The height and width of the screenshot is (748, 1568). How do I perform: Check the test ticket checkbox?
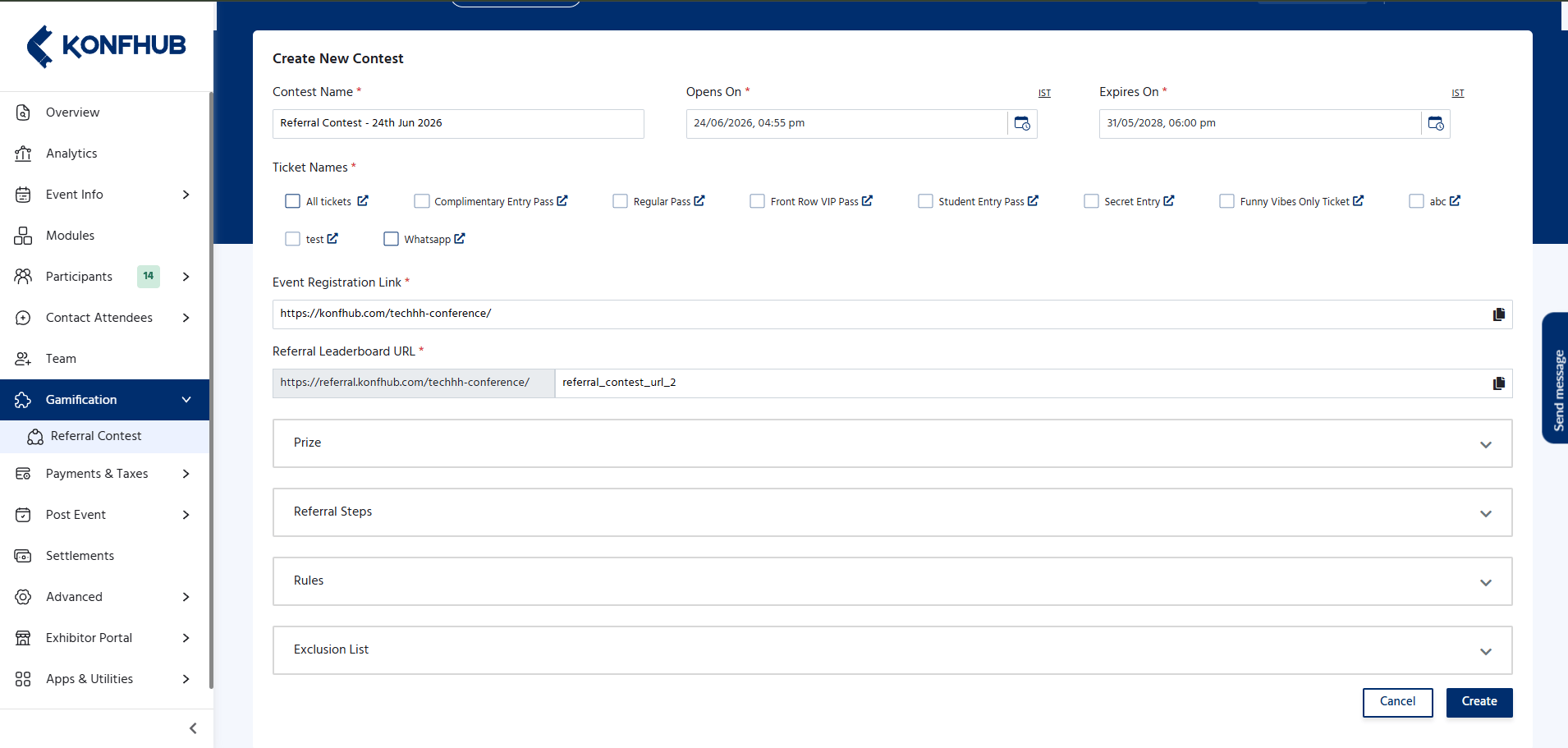[292, 239]
